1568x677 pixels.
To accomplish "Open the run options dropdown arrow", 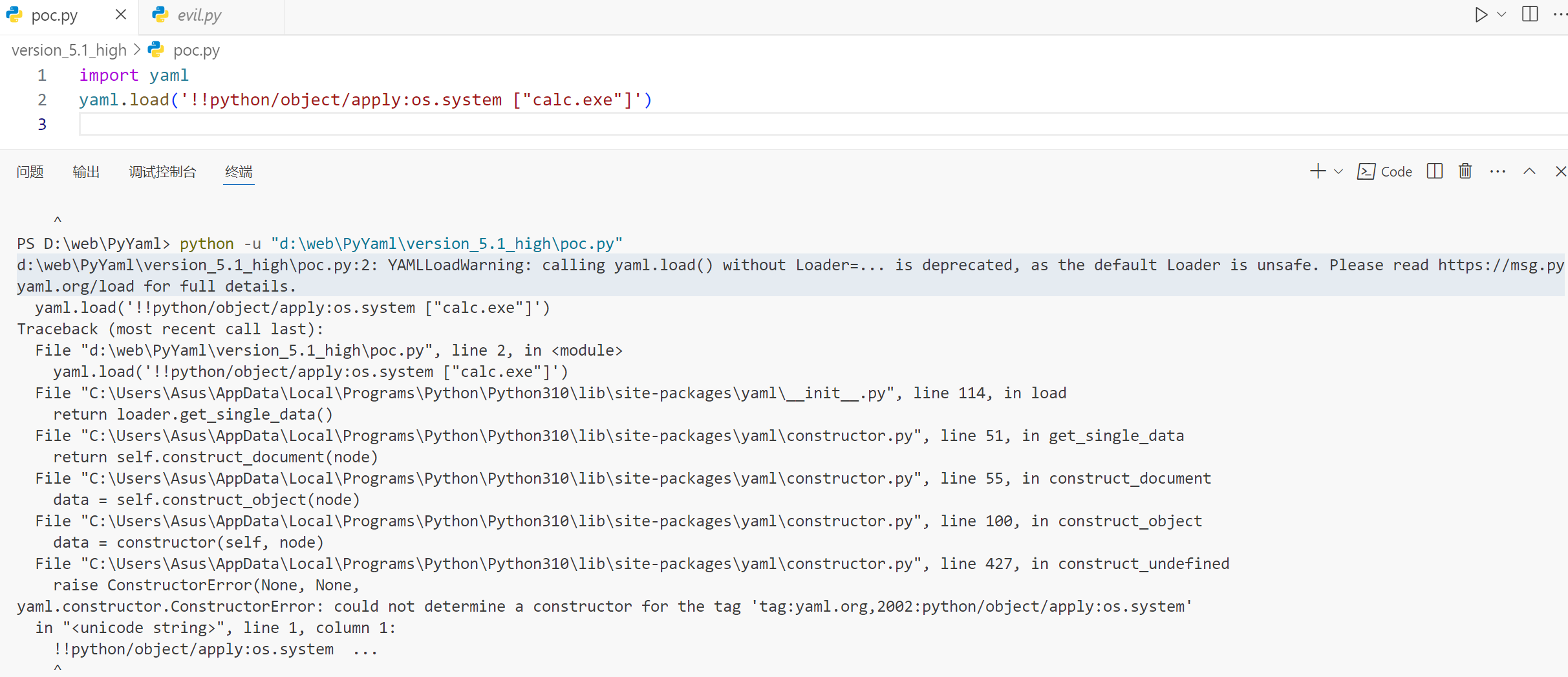I will pyautogui.click(x=1502, y=14).
